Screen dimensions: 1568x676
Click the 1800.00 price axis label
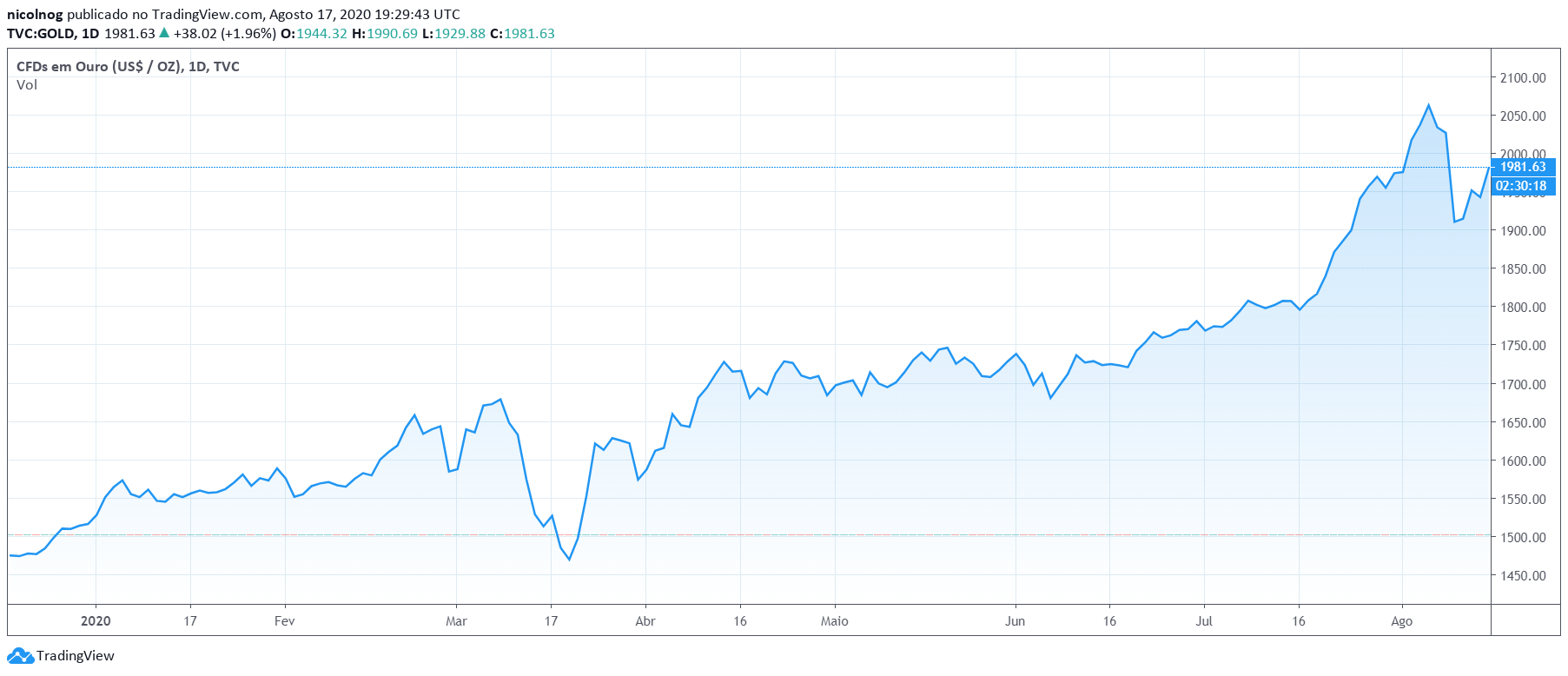[1523, 308]
